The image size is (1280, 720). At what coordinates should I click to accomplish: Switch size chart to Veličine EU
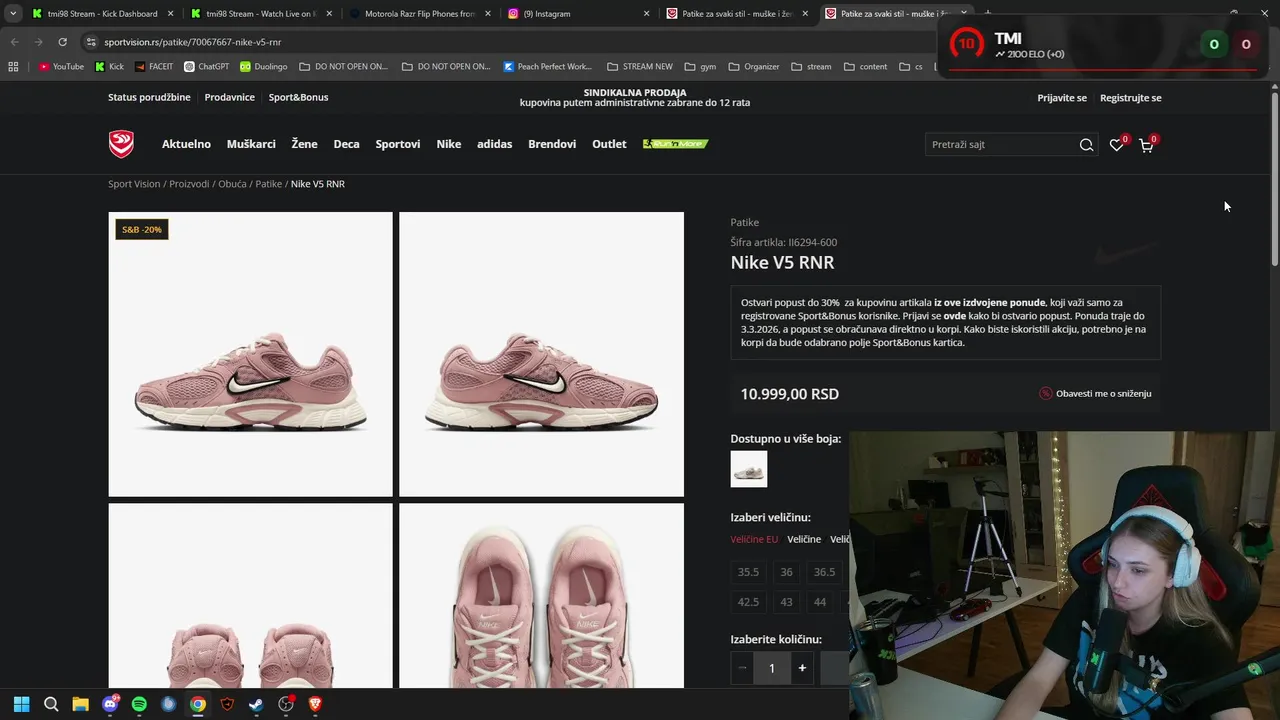point(754,539)
